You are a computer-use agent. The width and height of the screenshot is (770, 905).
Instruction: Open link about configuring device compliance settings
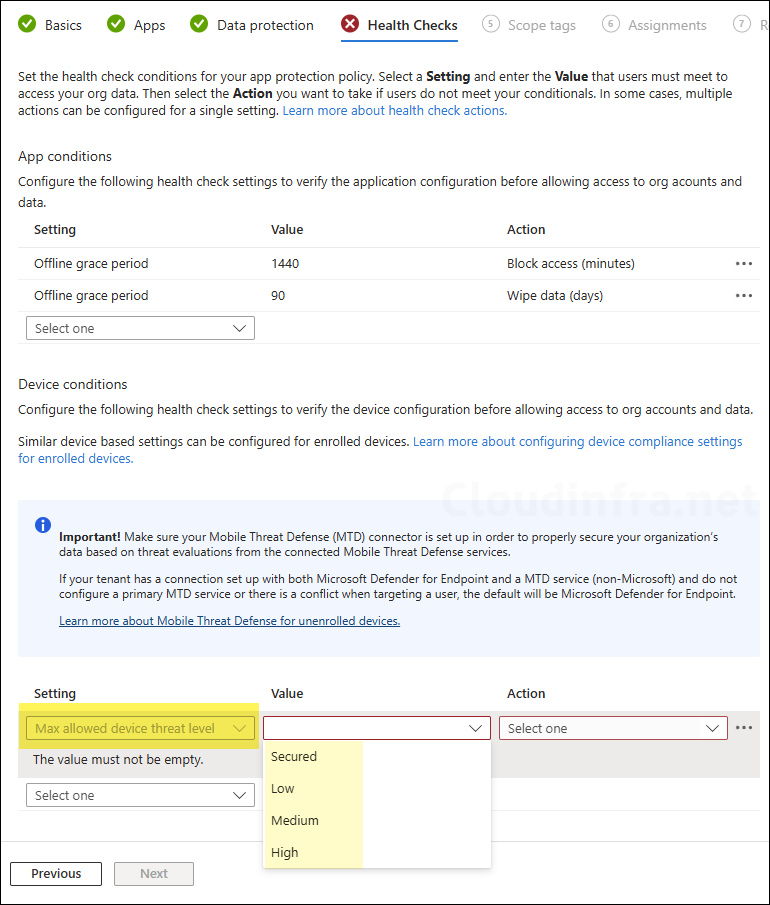pos(380,450)
